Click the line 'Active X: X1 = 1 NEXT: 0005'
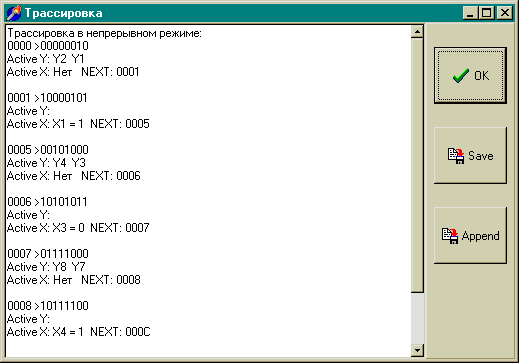This screenshot has width=519, height=363. (78, 124)
